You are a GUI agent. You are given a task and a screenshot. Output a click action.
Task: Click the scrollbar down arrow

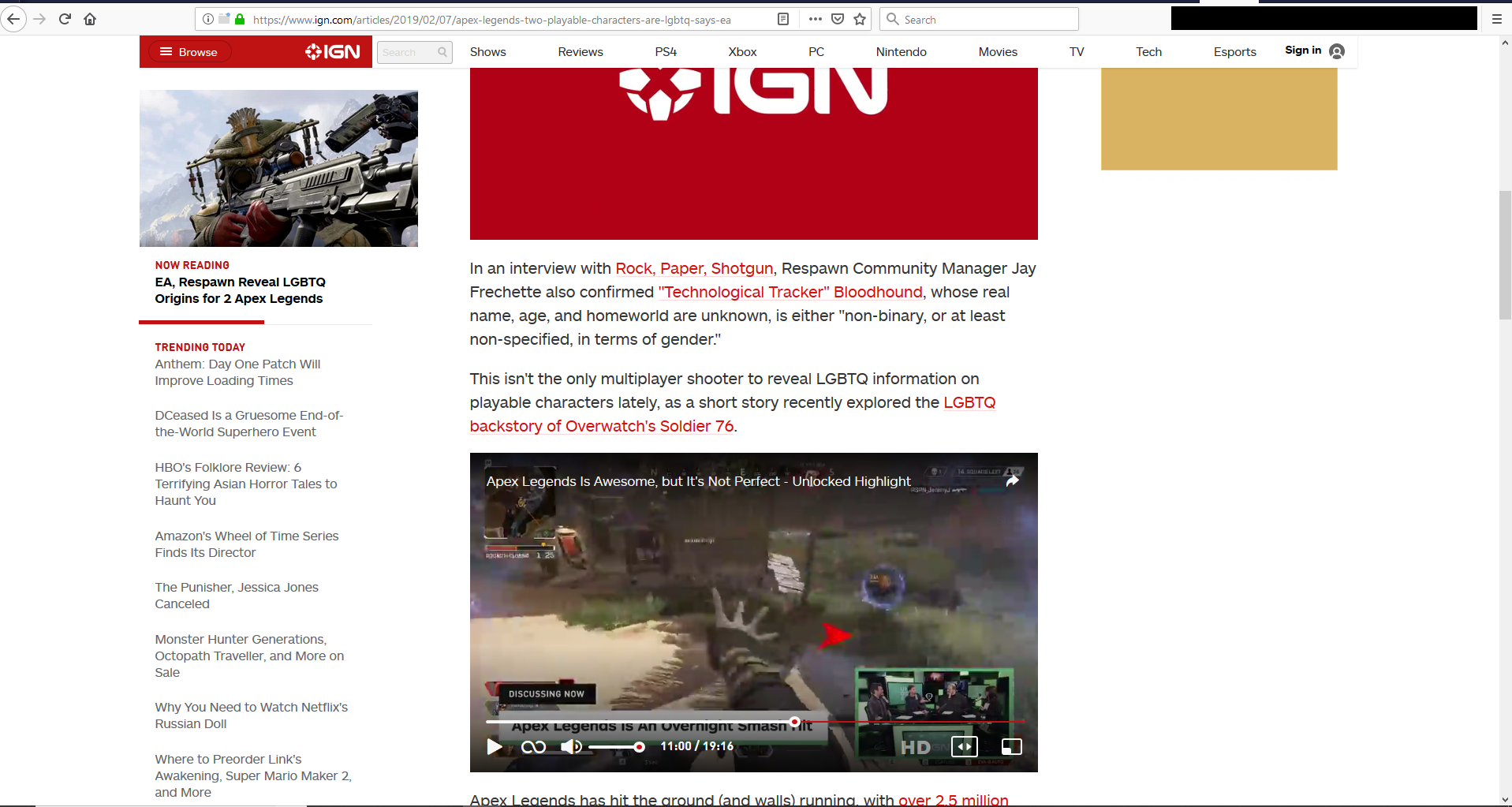pos(1505,799)
